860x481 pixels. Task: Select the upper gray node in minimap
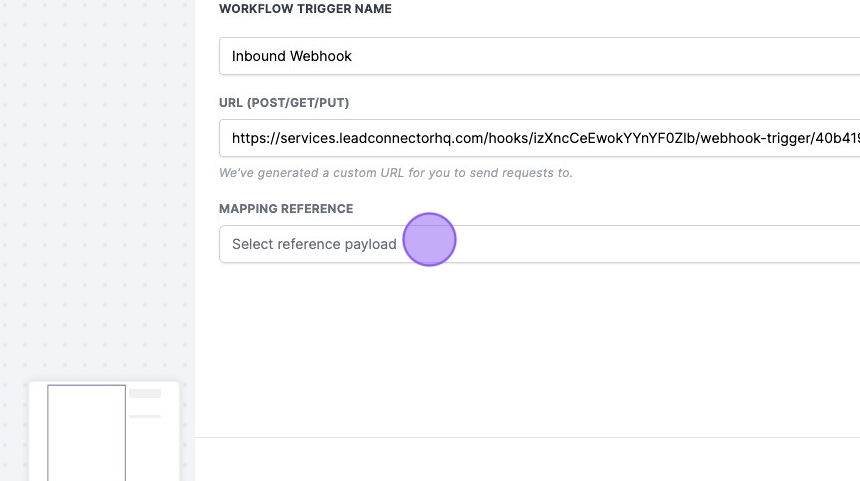point(145,394)
